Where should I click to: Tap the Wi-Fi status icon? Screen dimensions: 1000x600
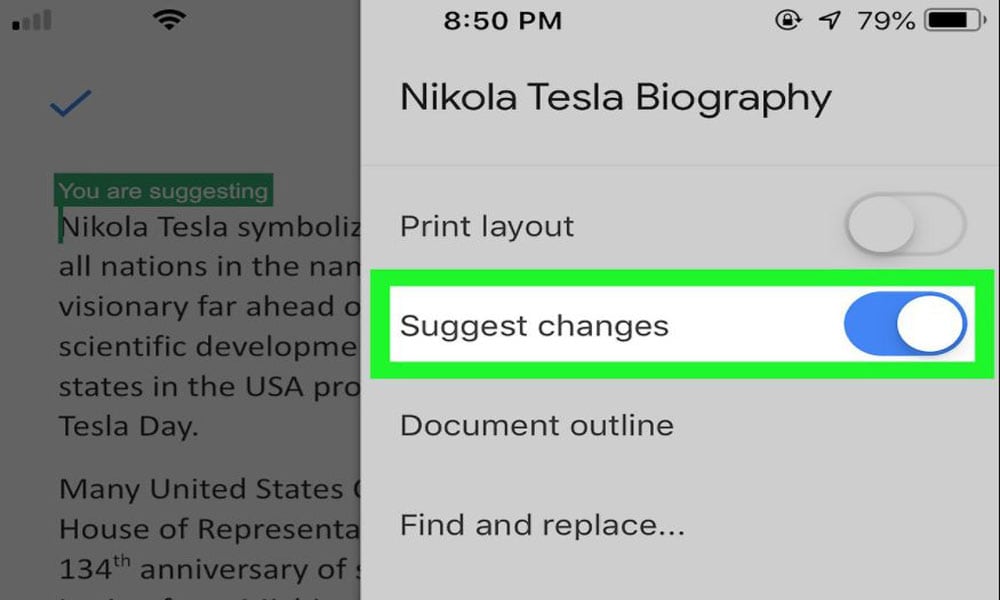(x=169, y=20)
